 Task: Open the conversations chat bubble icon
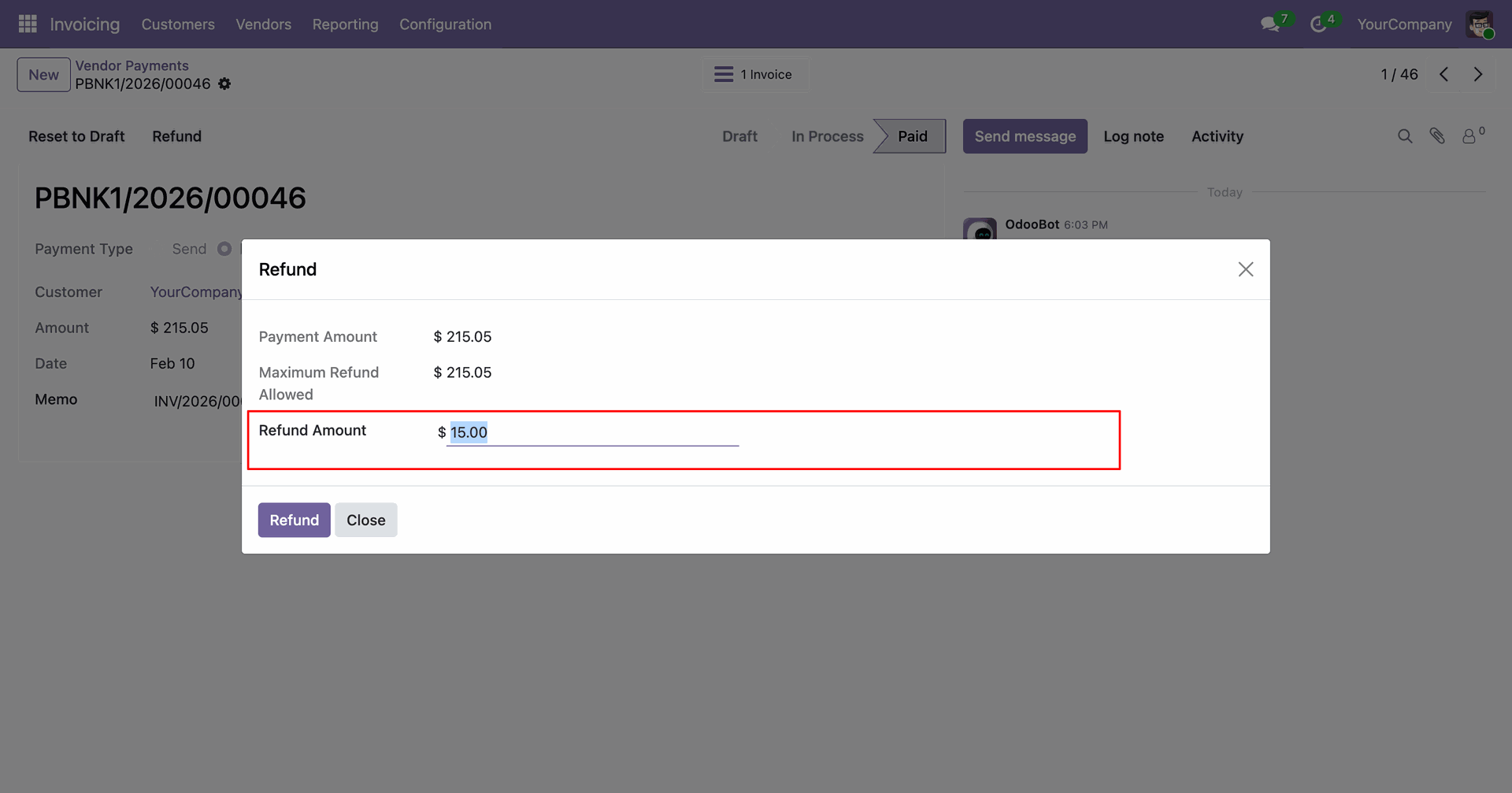coord(1269,24)
